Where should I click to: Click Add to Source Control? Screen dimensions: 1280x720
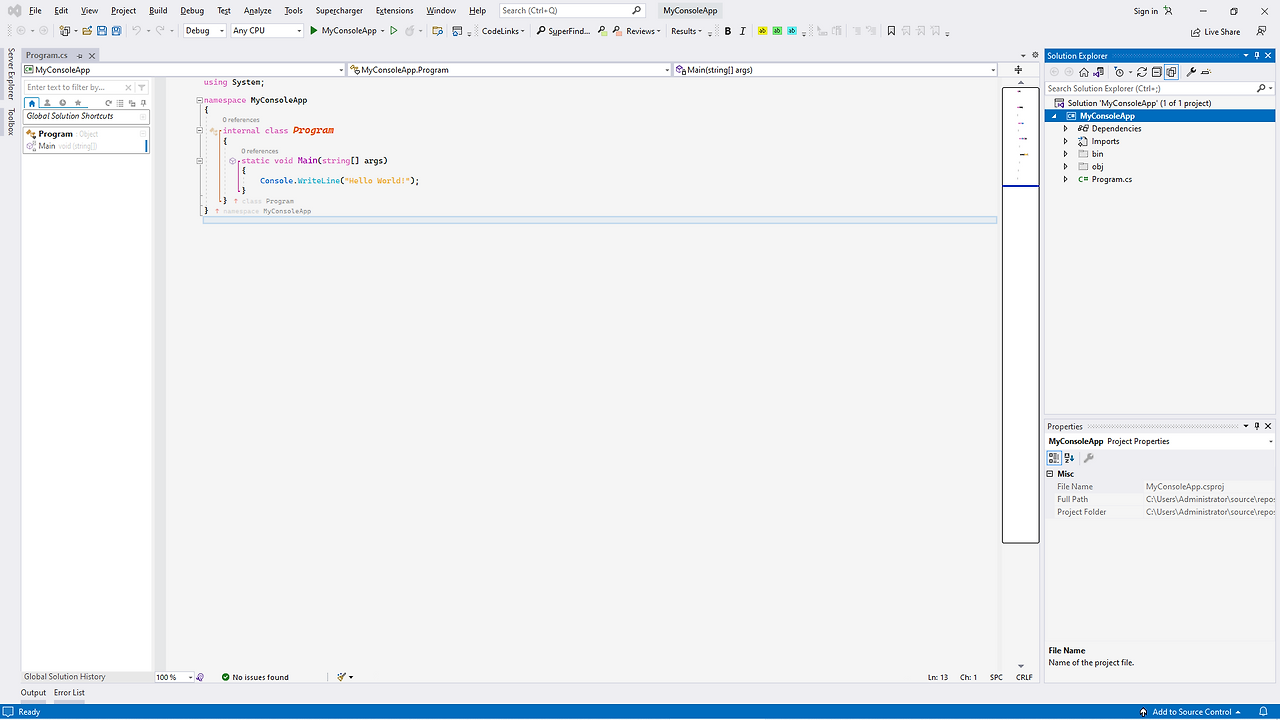pyautogui.click(x=1190, y=711)
